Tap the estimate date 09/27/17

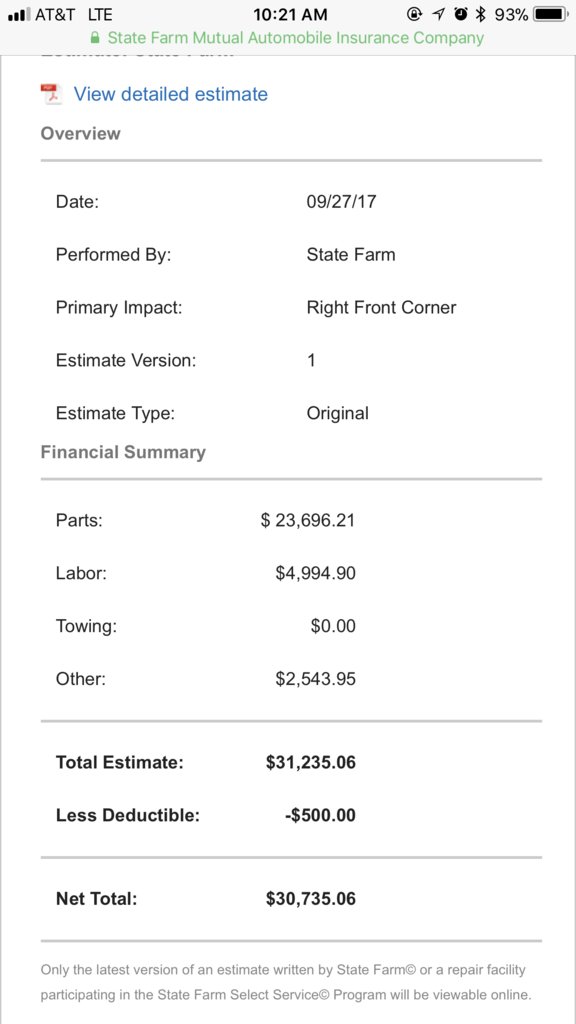[342, 201]
